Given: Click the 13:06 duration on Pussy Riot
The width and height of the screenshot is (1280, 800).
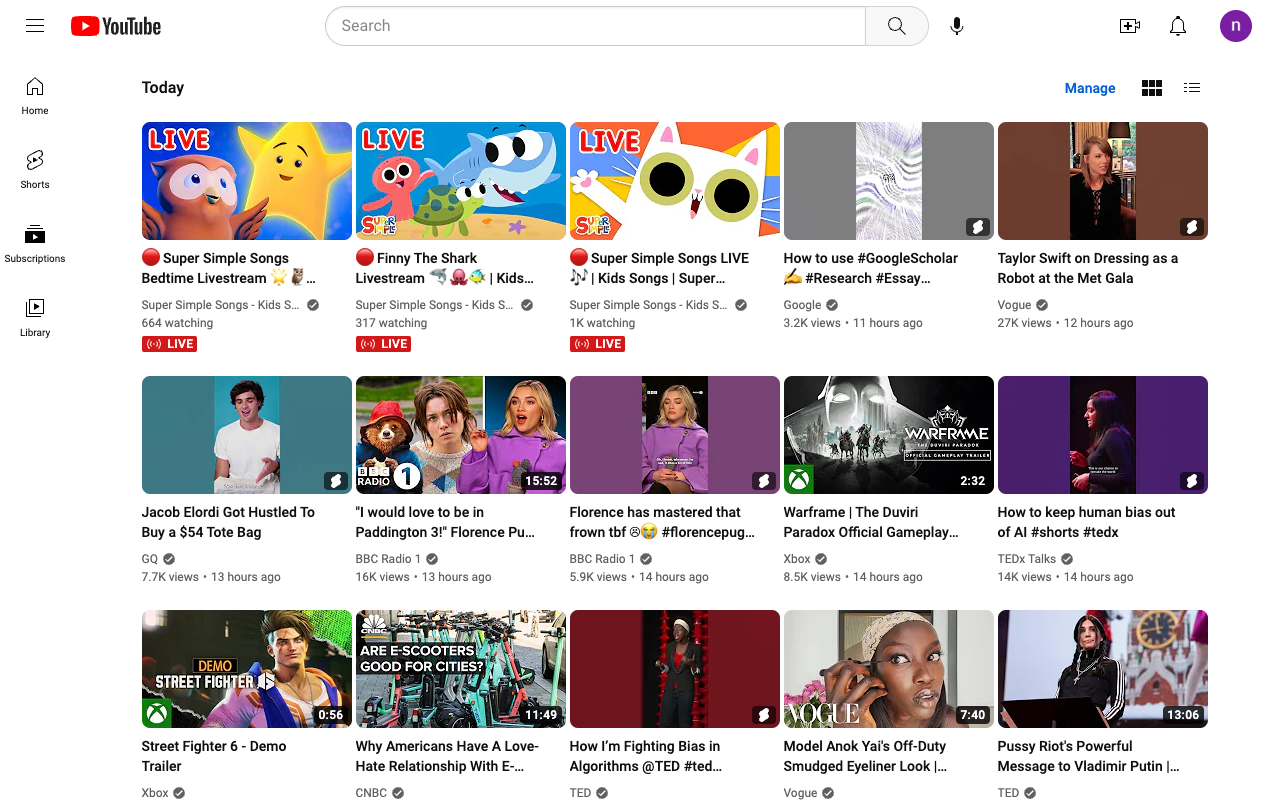Looking at the screenshot, I should 1183,715.
